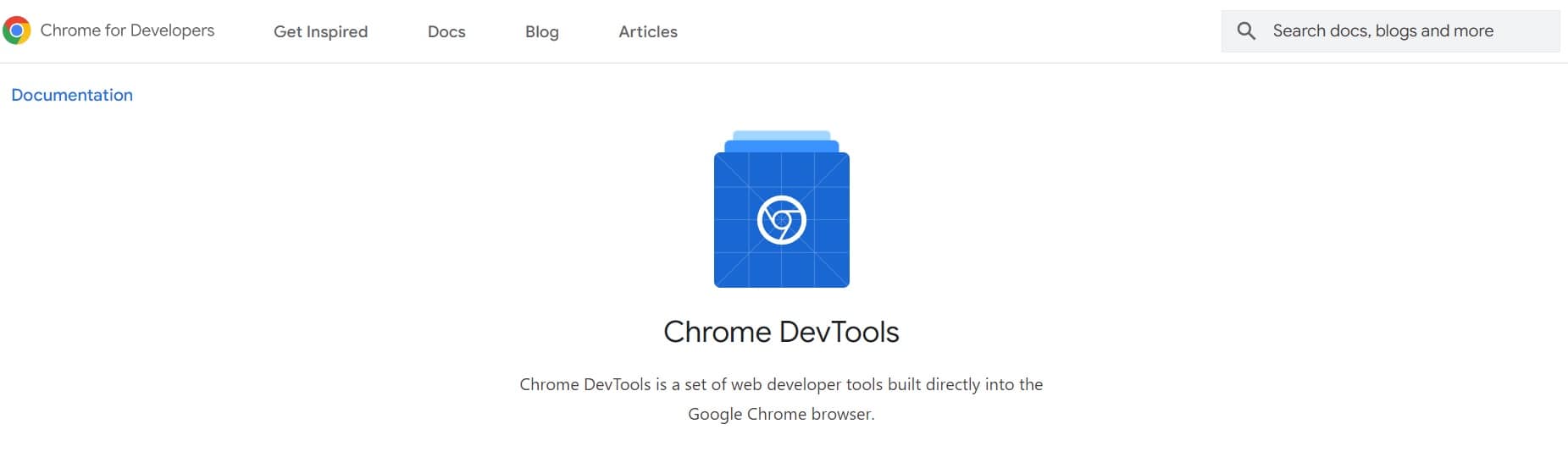1568x457 pixels.
Task: Click the description line starting with Chrome DevTools is
Action: [781, 384]
